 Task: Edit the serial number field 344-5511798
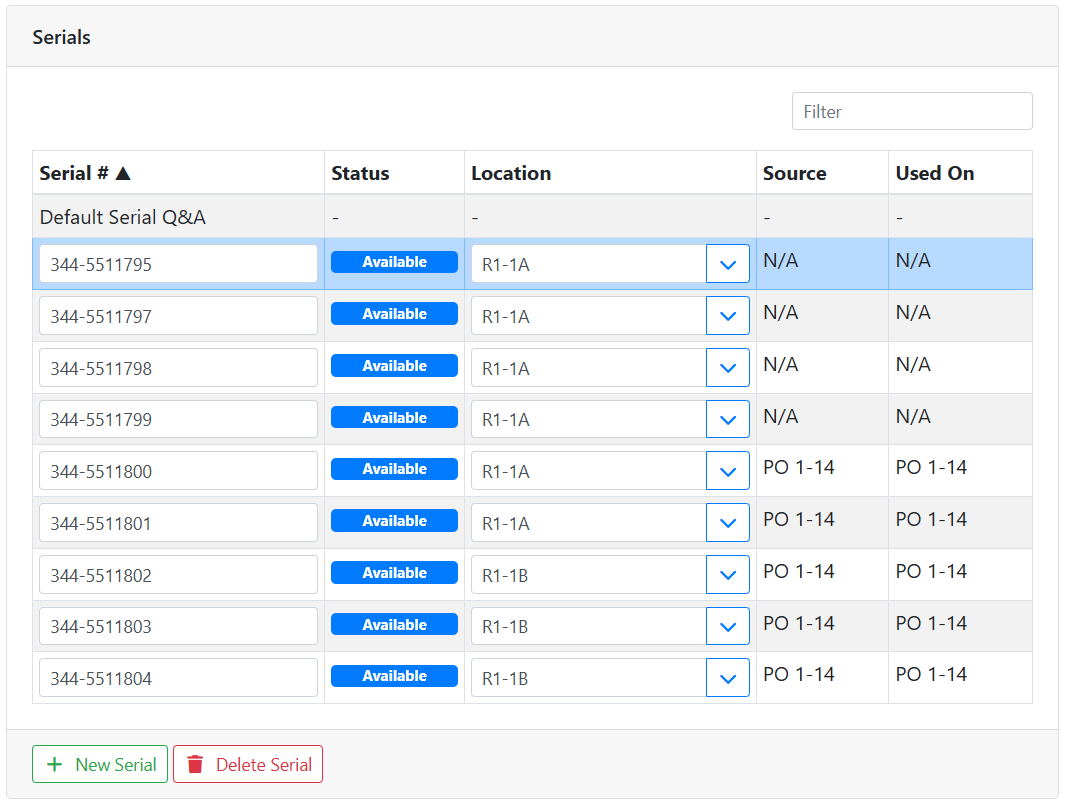click(x=178, y=368)
